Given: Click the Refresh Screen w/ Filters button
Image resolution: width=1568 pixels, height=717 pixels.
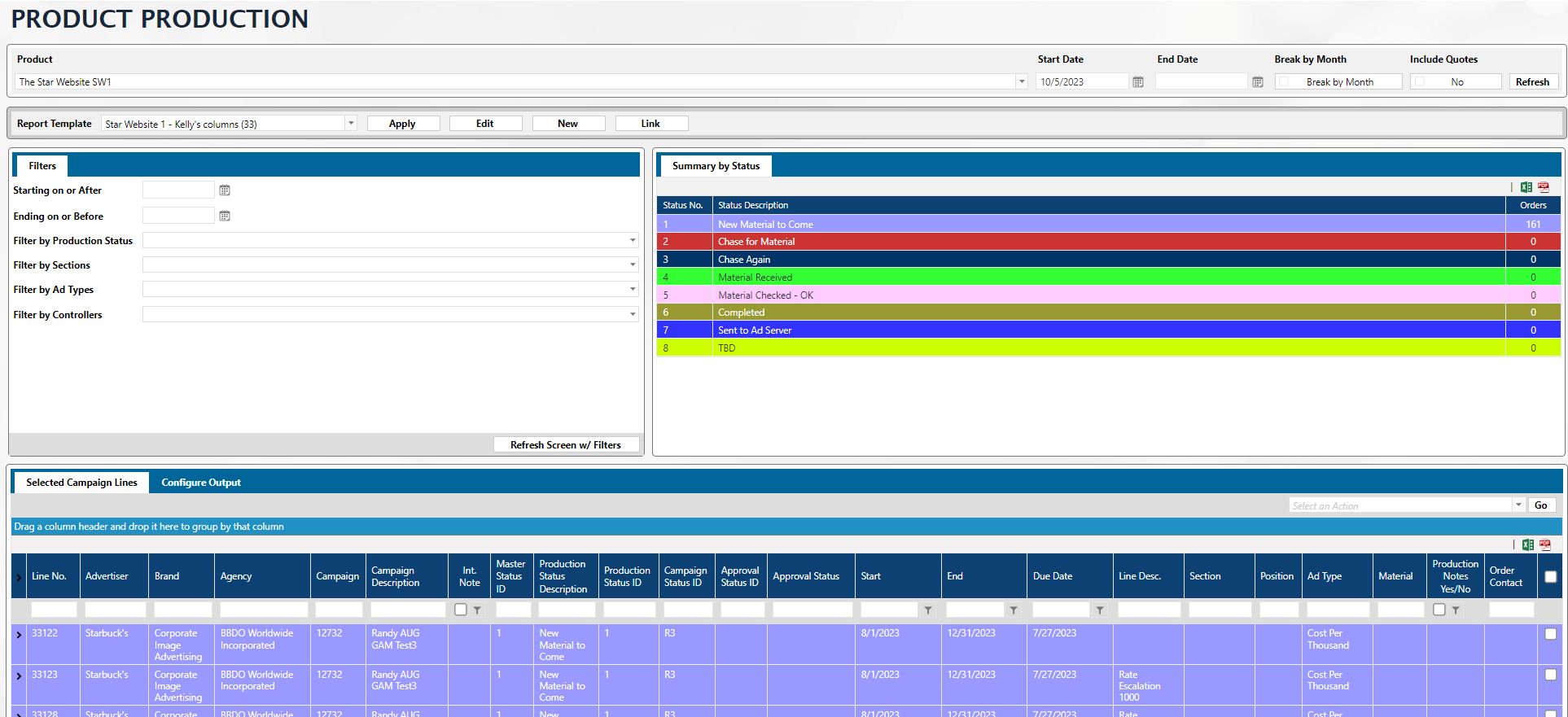Looking at the screenshot, I should [565, 444].
